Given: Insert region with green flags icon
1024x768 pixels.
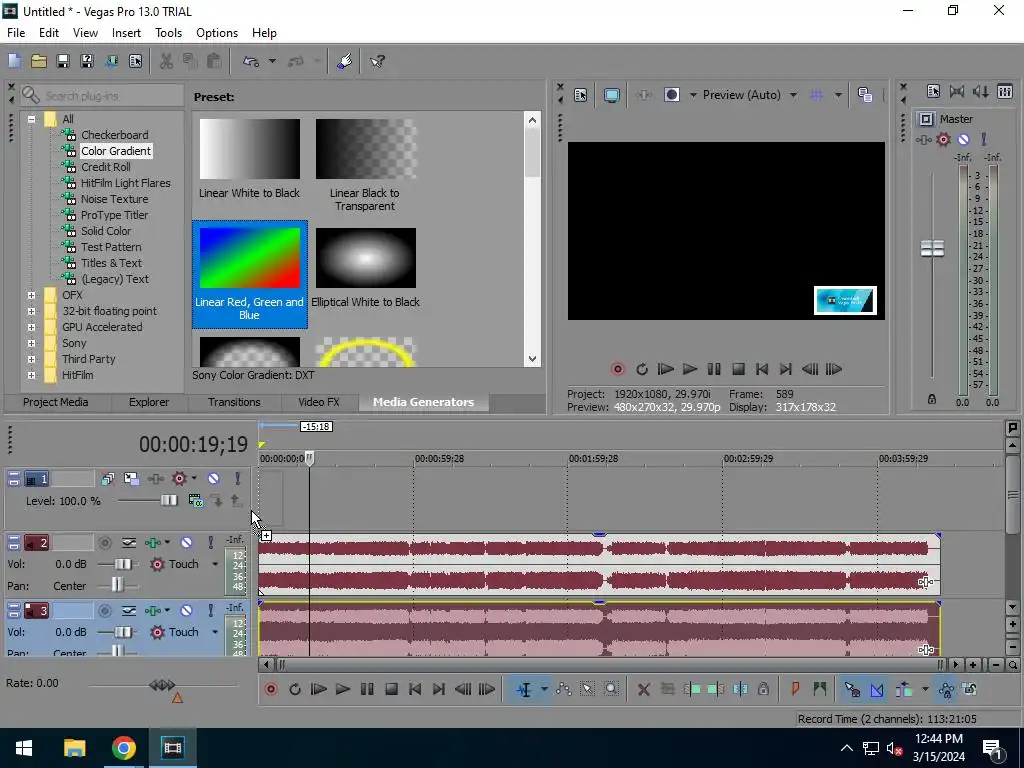Looking at the screenshot, I should point(820,690).
